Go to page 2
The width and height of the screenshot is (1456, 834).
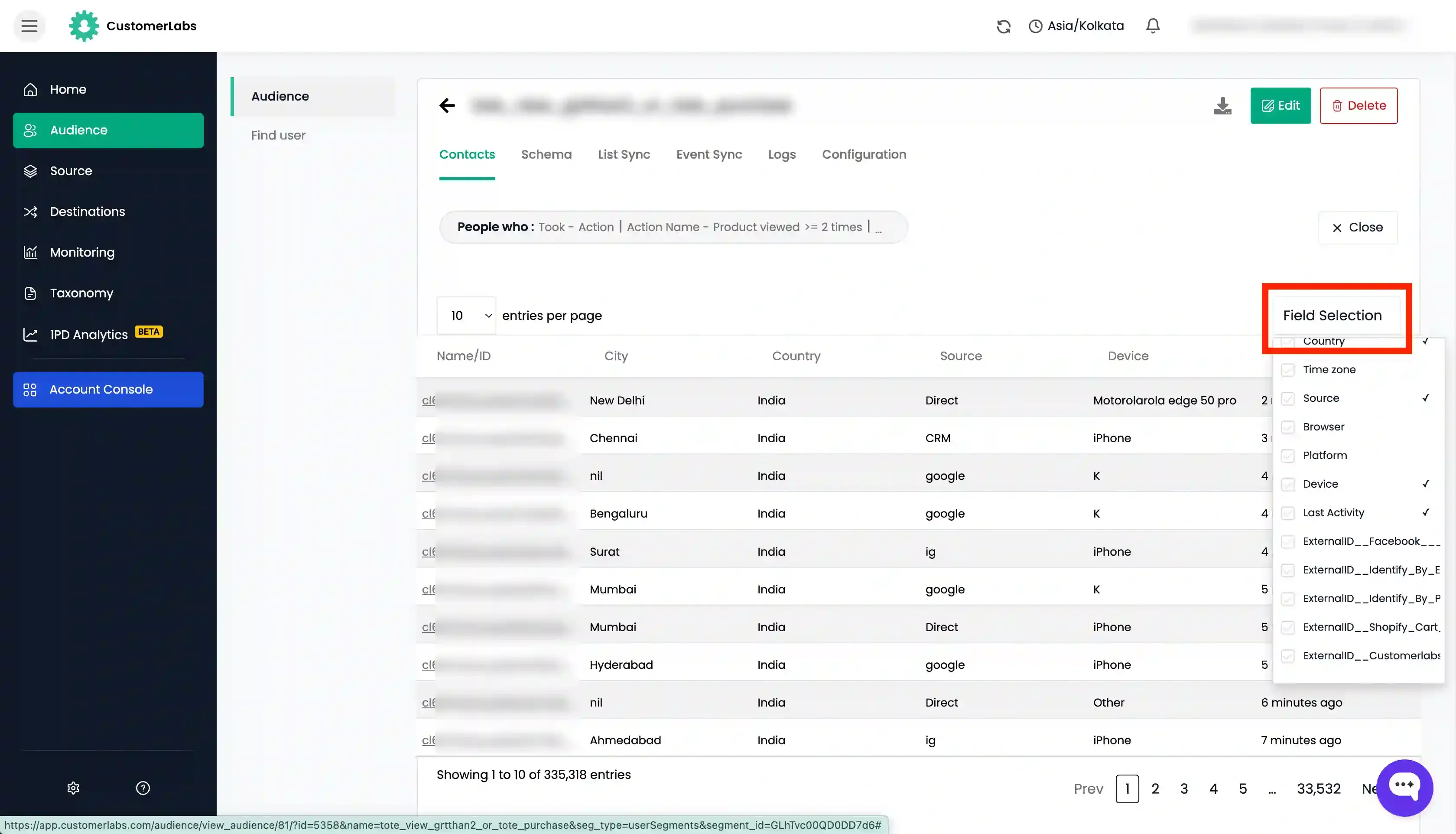pyautogui.click(x=1155, y=789)
